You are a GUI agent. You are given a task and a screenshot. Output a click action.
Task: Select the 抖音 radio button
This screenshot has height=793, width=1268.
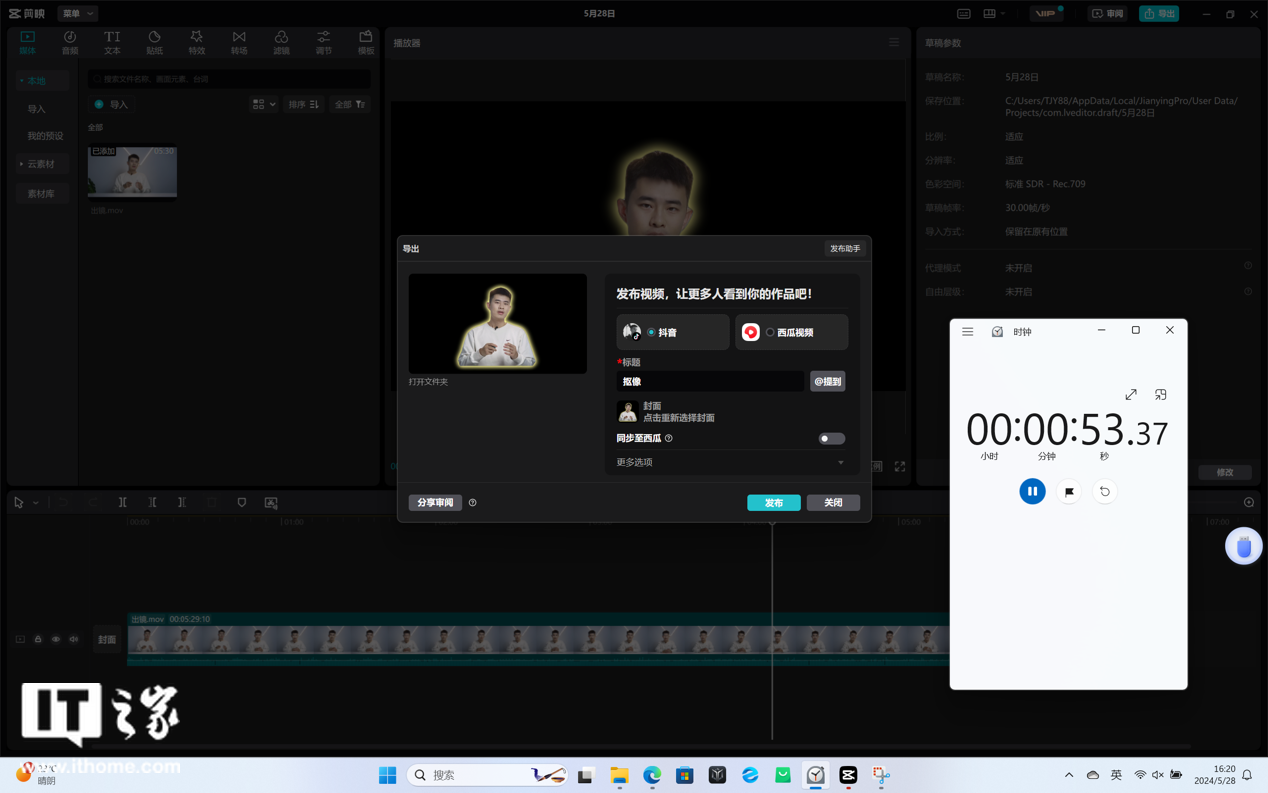[651, 332]
